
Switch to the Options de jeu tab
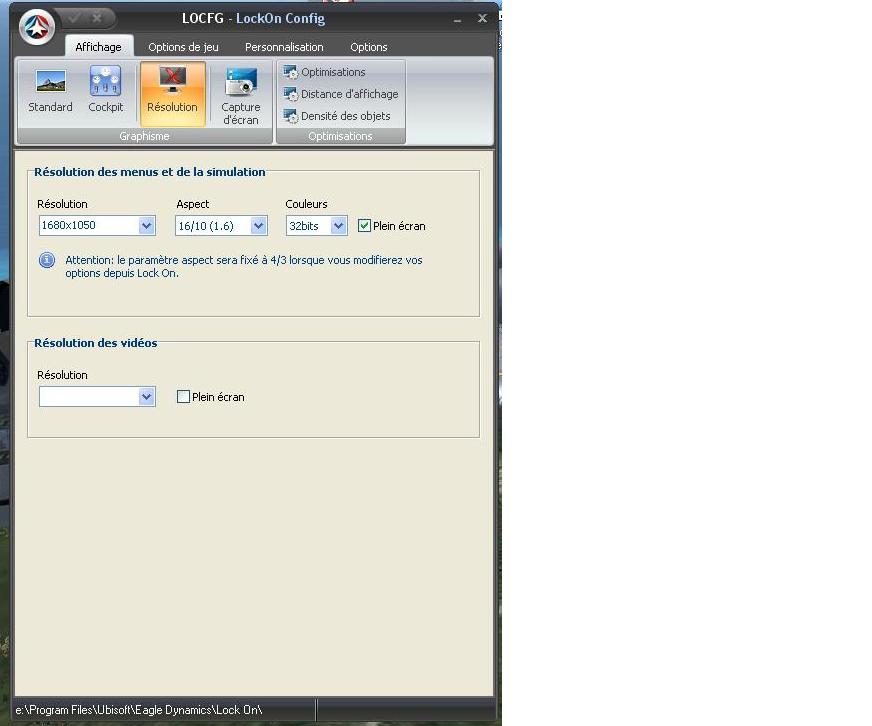coord(183,47)
